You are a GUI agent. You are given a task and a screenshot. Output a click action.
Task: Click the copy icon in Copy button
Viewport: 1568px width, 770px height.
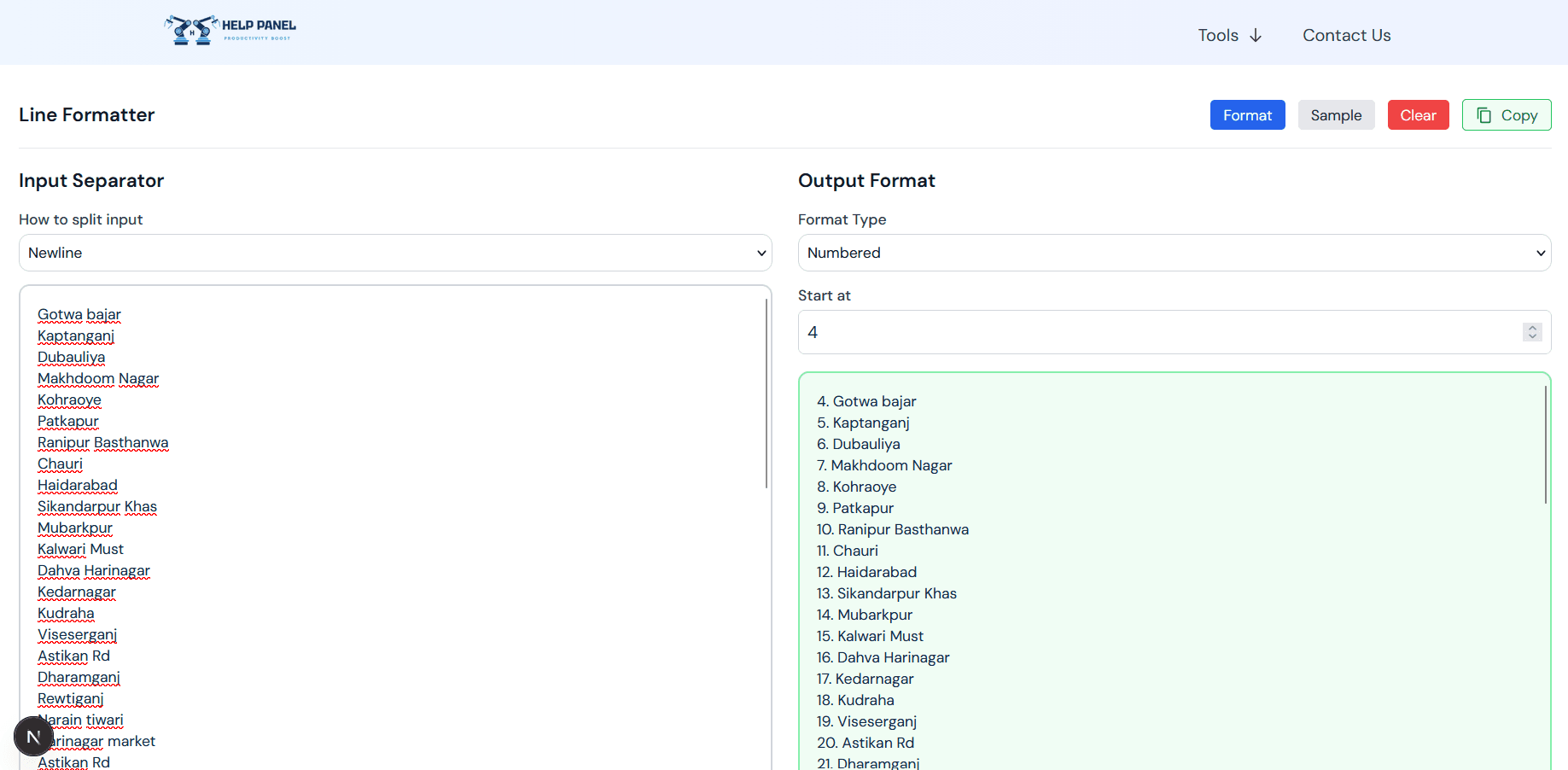pos(1484,115)
